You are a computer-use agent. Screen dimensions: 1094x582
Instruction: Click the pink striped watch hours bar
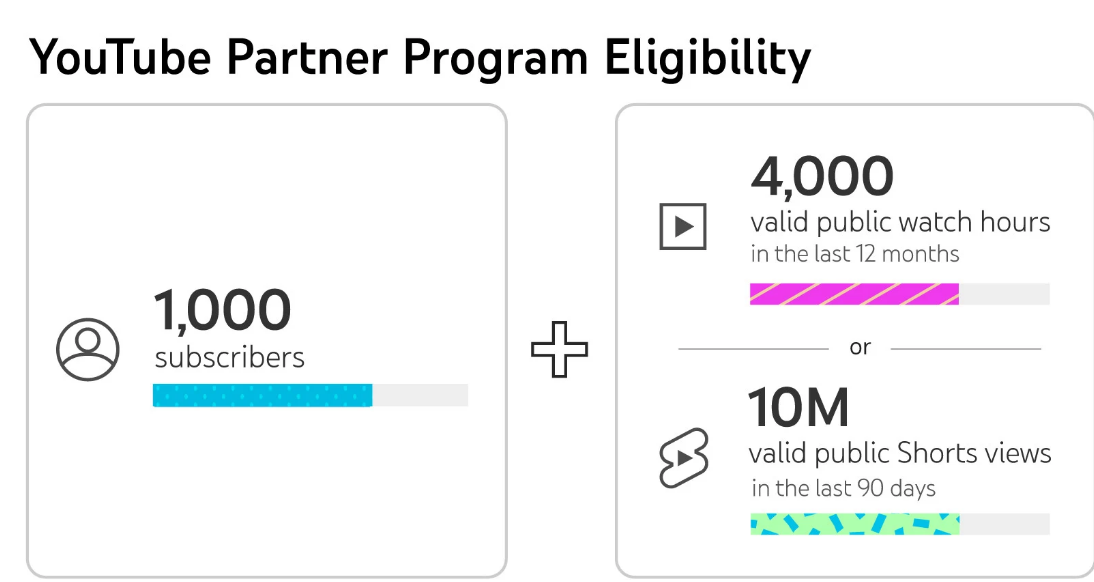(x=854, y=294)
